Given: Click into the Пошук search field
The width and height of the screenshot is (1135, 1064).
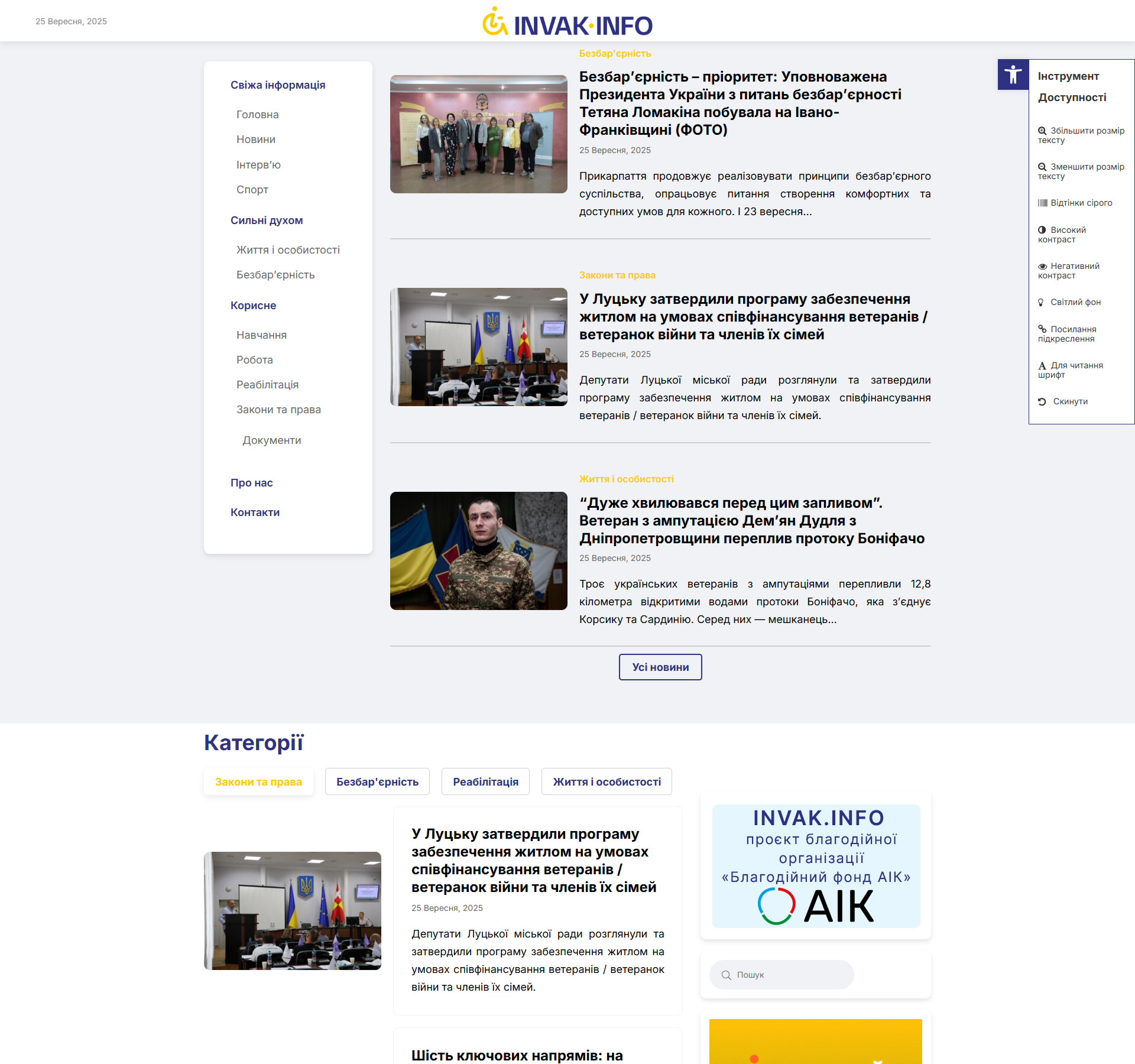Looking at the screenshot, I should pos(781,975).
